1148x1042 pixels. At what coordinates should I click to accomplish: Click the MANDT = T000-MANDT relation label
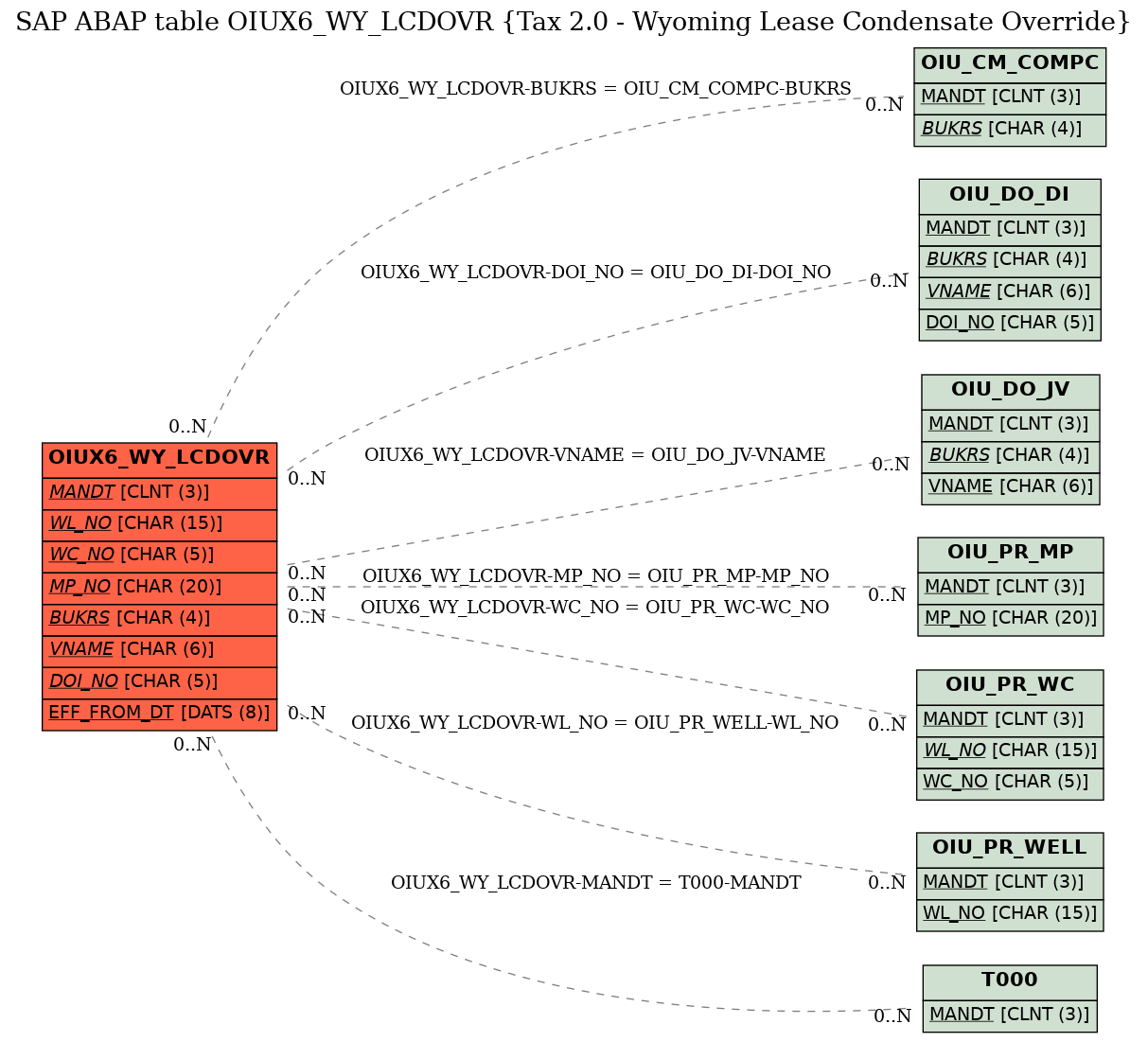(595, 883)
